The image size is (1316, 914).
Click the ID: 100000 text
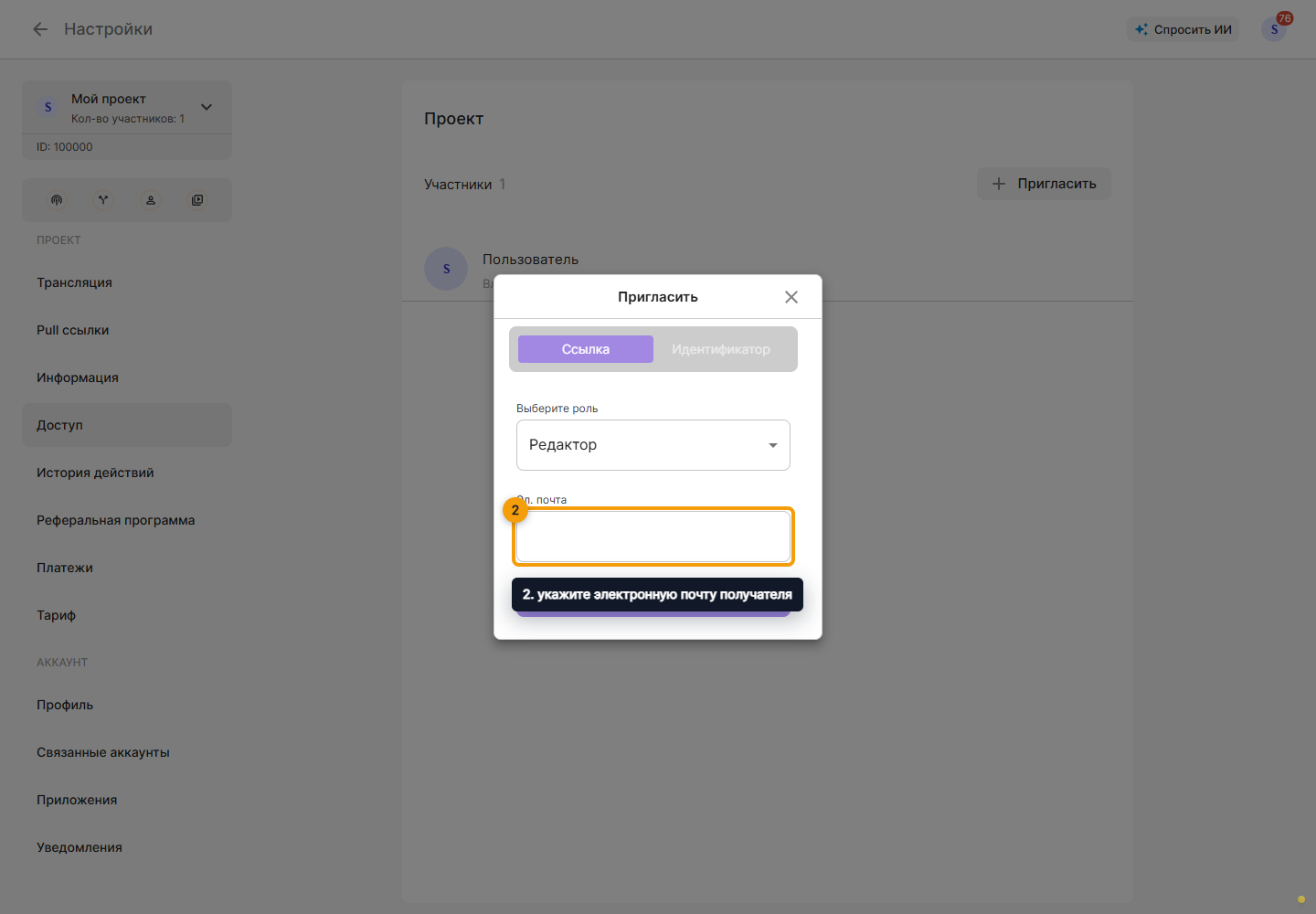coord(65,147)
